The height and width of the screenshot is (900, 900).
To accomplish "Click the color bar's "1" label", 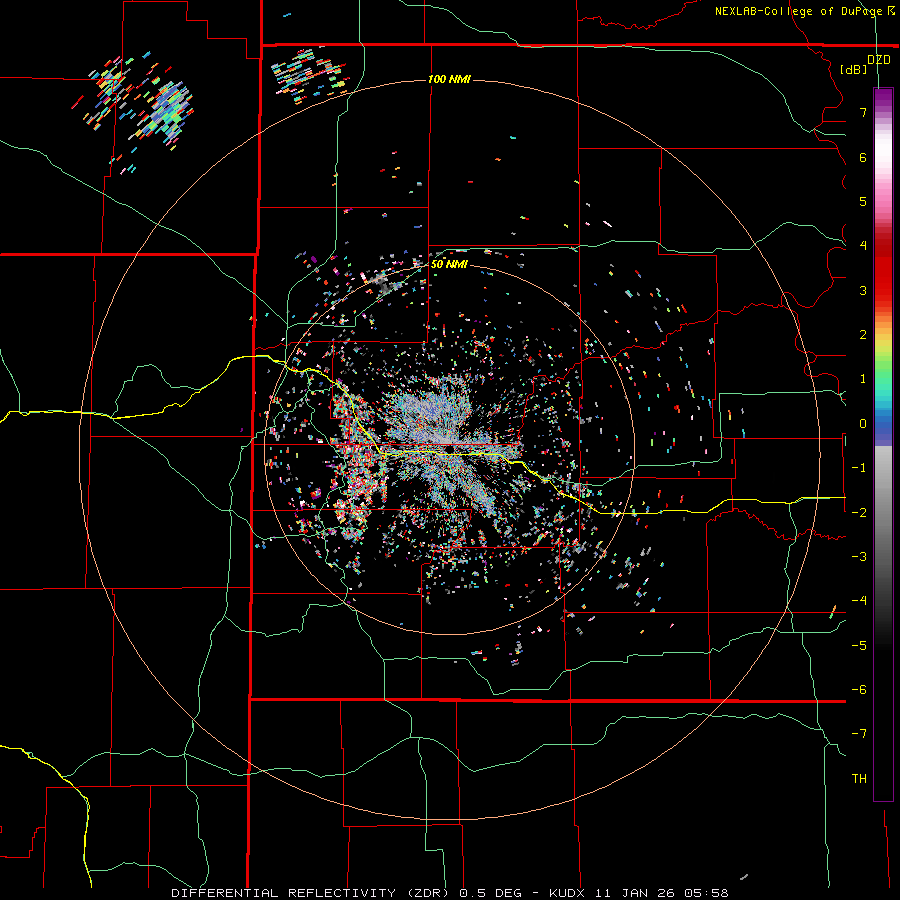I will coord(863,379).
